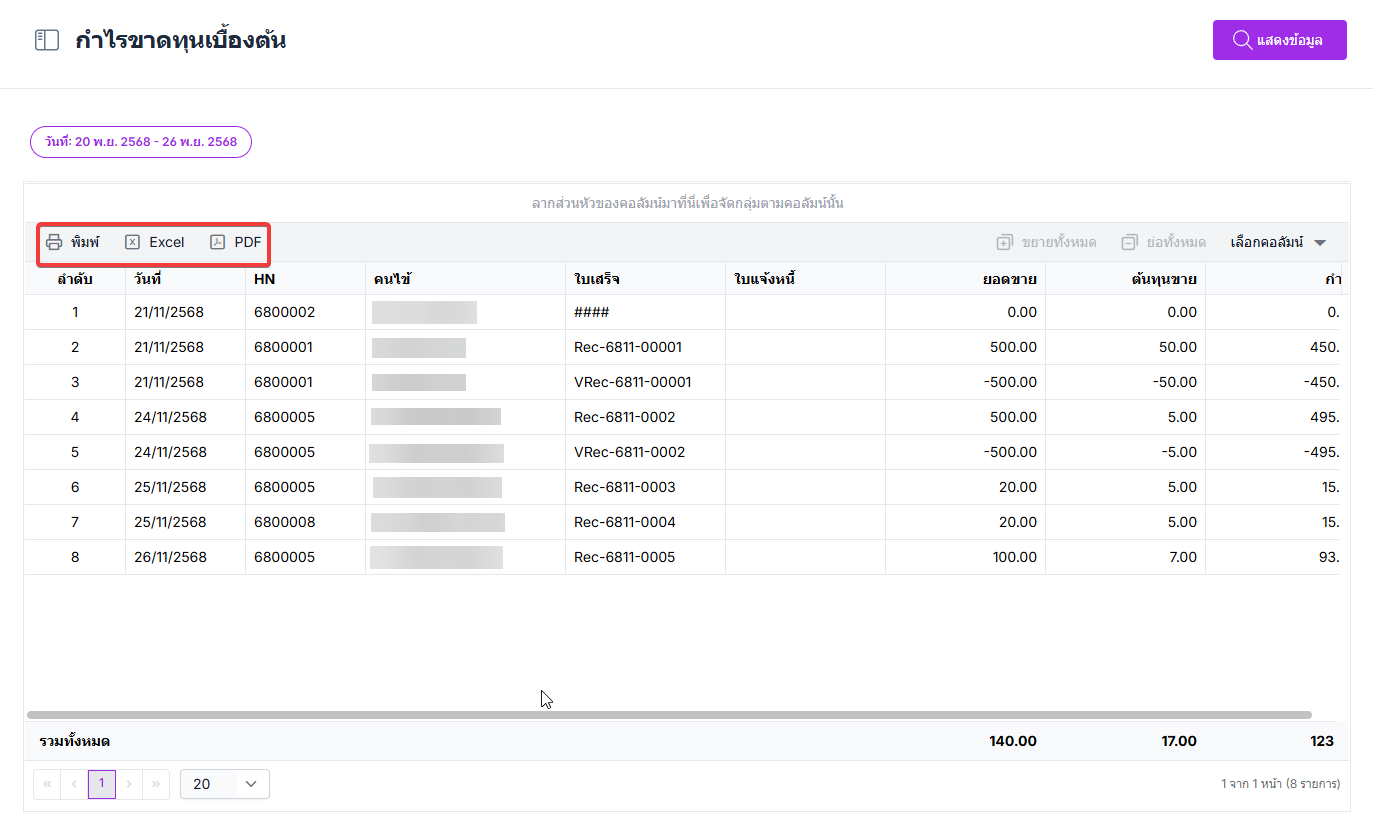Select page number 1
1373x815 pixels.
[101, 784]
